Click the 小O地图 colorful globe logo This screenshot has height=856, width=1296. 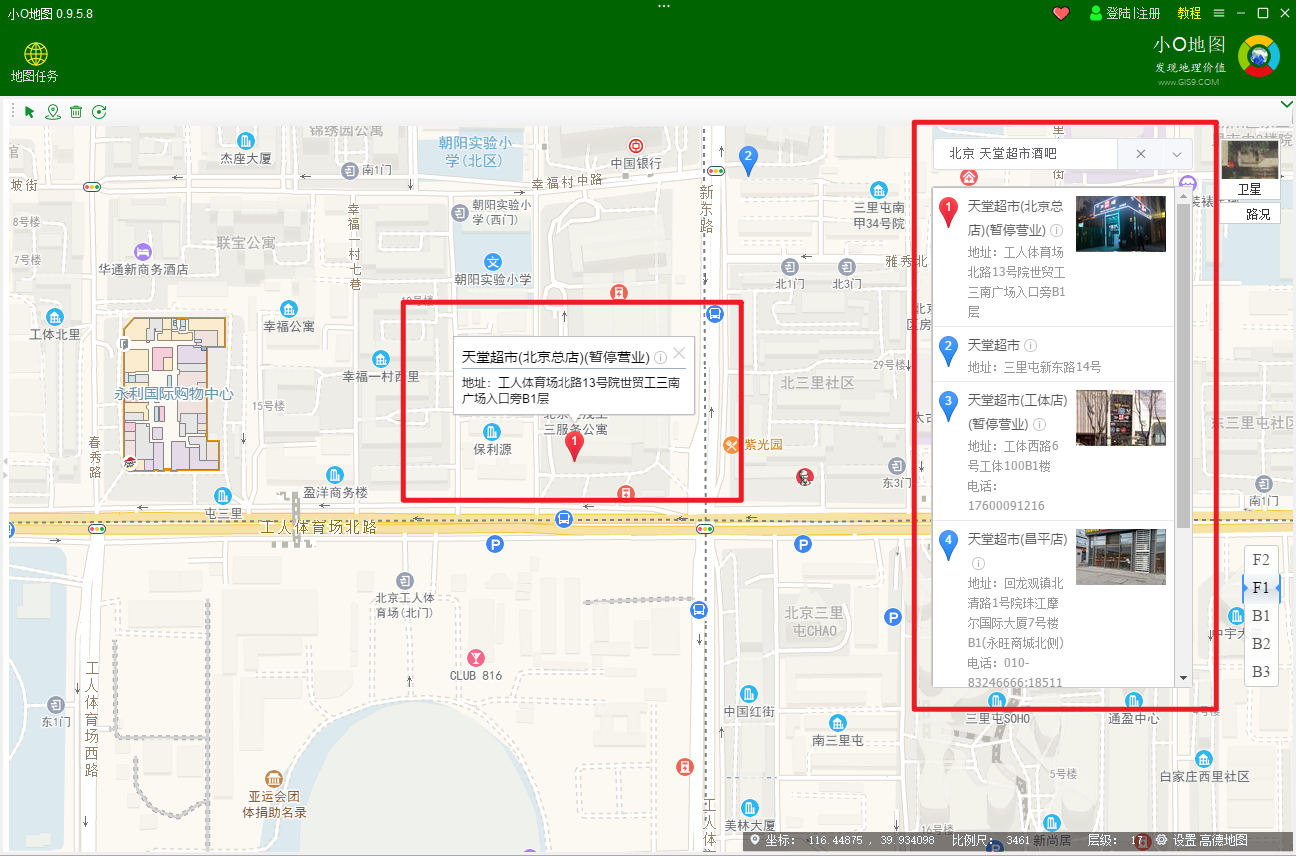[x=1258, y=56]
